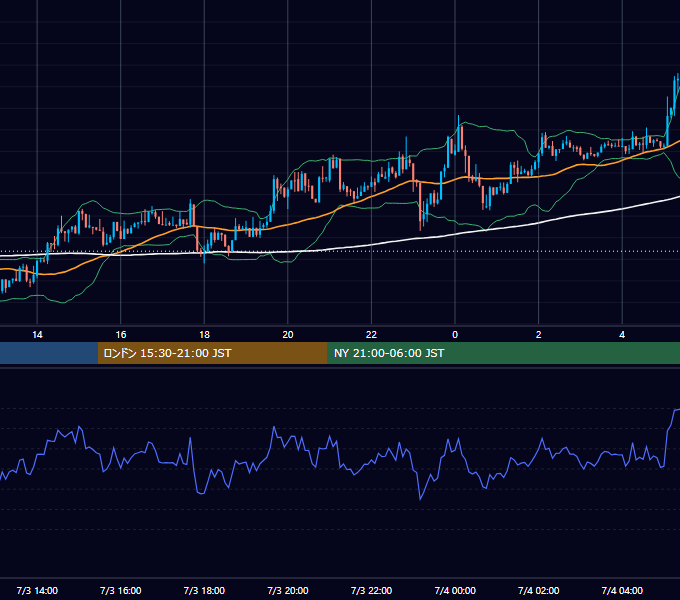Viewport: 680px width, 600px height.
Task: Click the NY 21:00-06:00 JST session bar
Action: pos(503,353)
